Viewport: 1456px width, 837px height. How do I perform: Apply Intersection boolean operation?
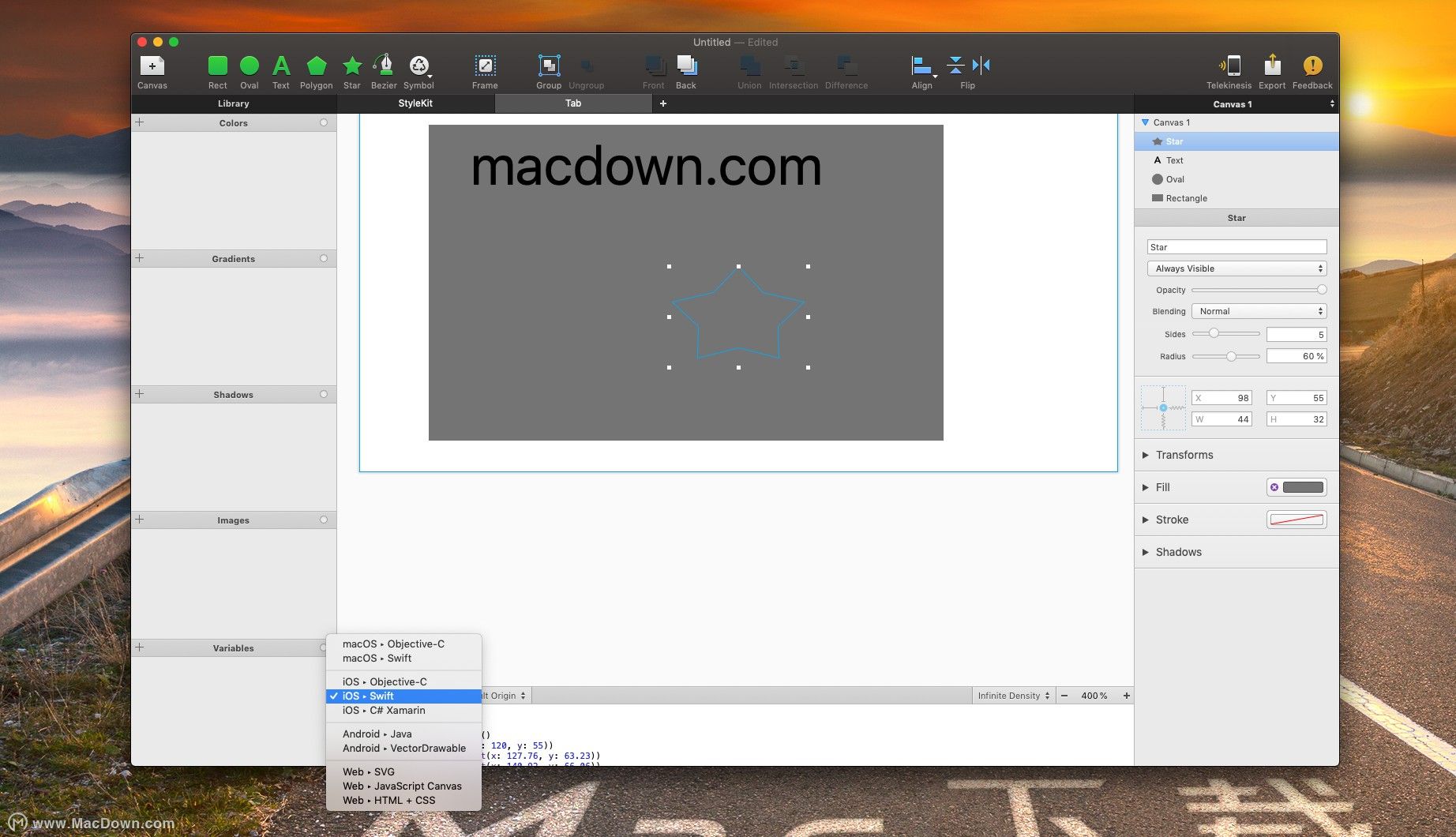coord(794,66)
